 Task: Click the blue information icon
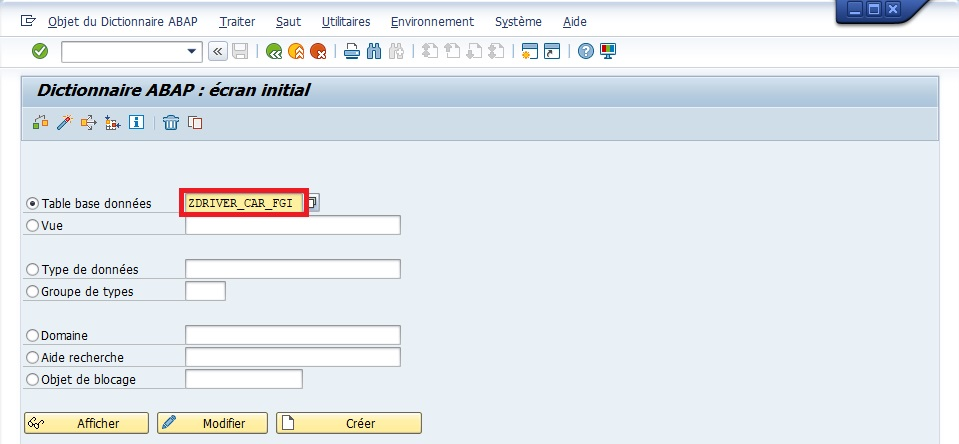click(x=136, y=123)
